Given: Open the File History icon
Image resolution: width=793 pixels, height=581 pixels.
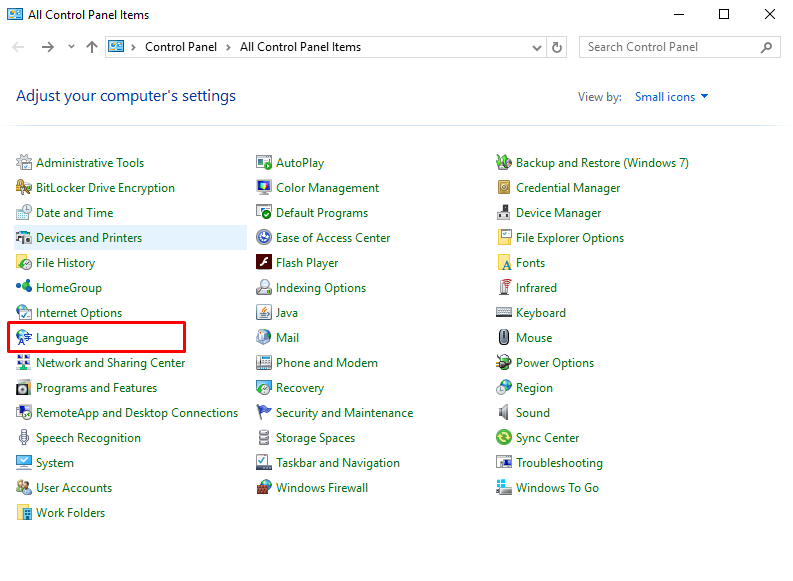Looking at the screenshot, I should click(24, 262).
